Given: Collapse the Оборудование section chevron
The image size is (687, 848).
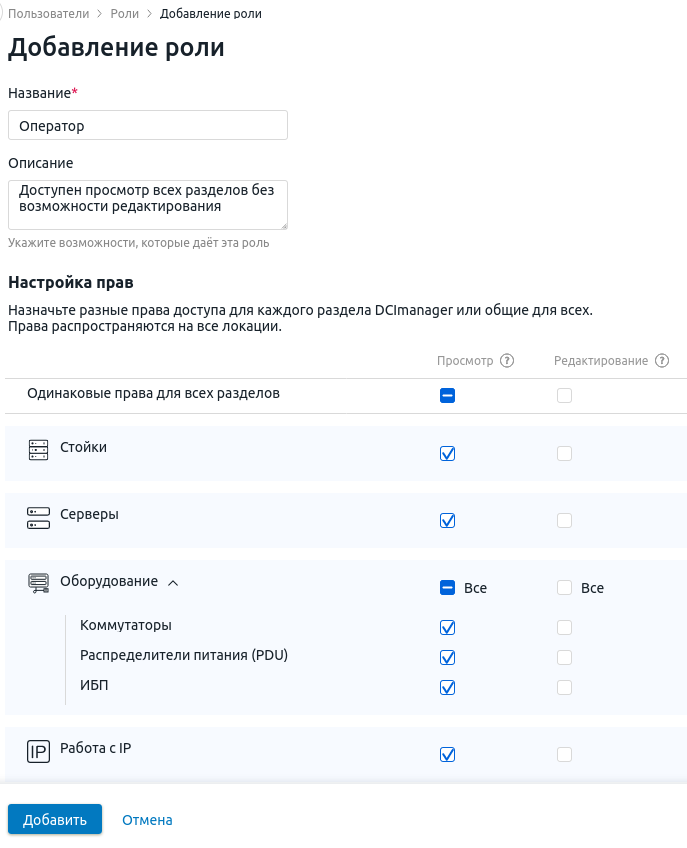Looking at the screenshot, I should (173, 583).
